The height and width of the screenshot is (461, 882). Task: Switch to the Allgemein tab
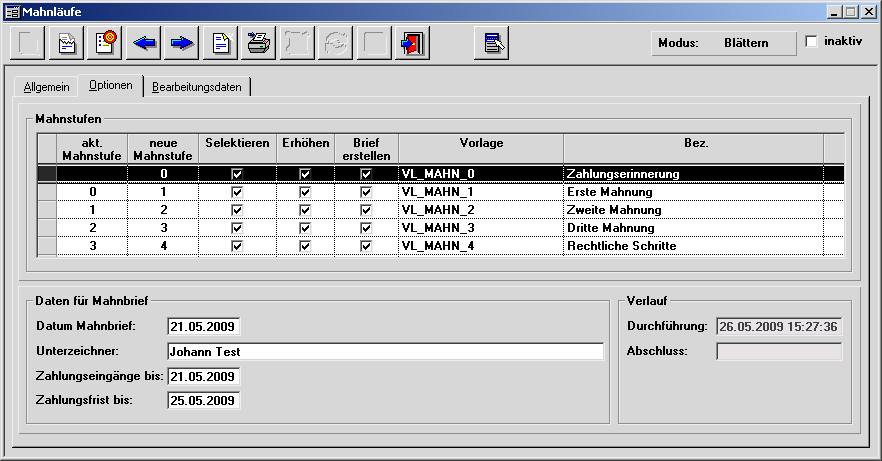46,87
